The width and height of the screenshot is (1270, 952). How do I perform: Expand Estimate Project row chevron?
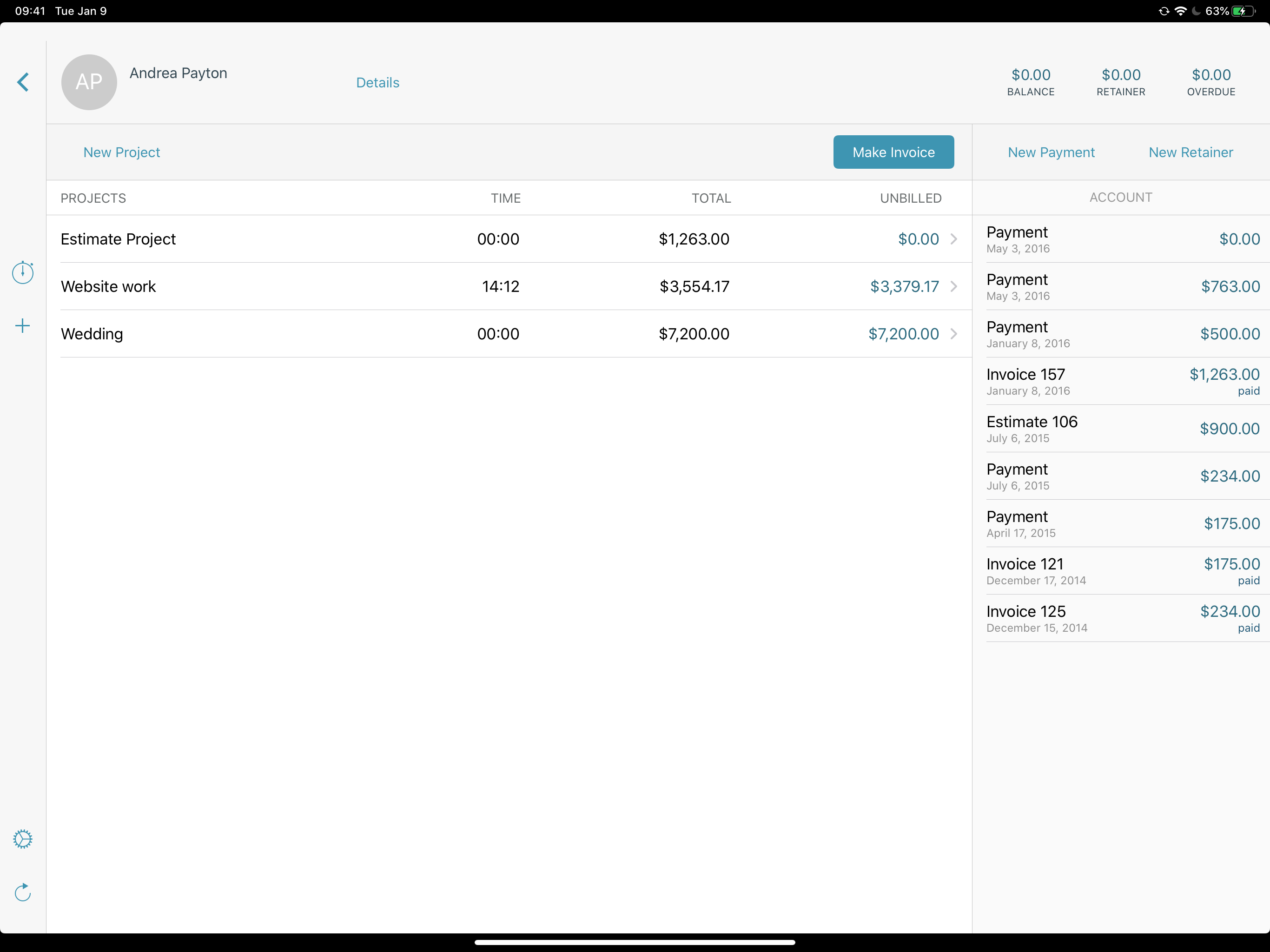(x=953, y=239)
